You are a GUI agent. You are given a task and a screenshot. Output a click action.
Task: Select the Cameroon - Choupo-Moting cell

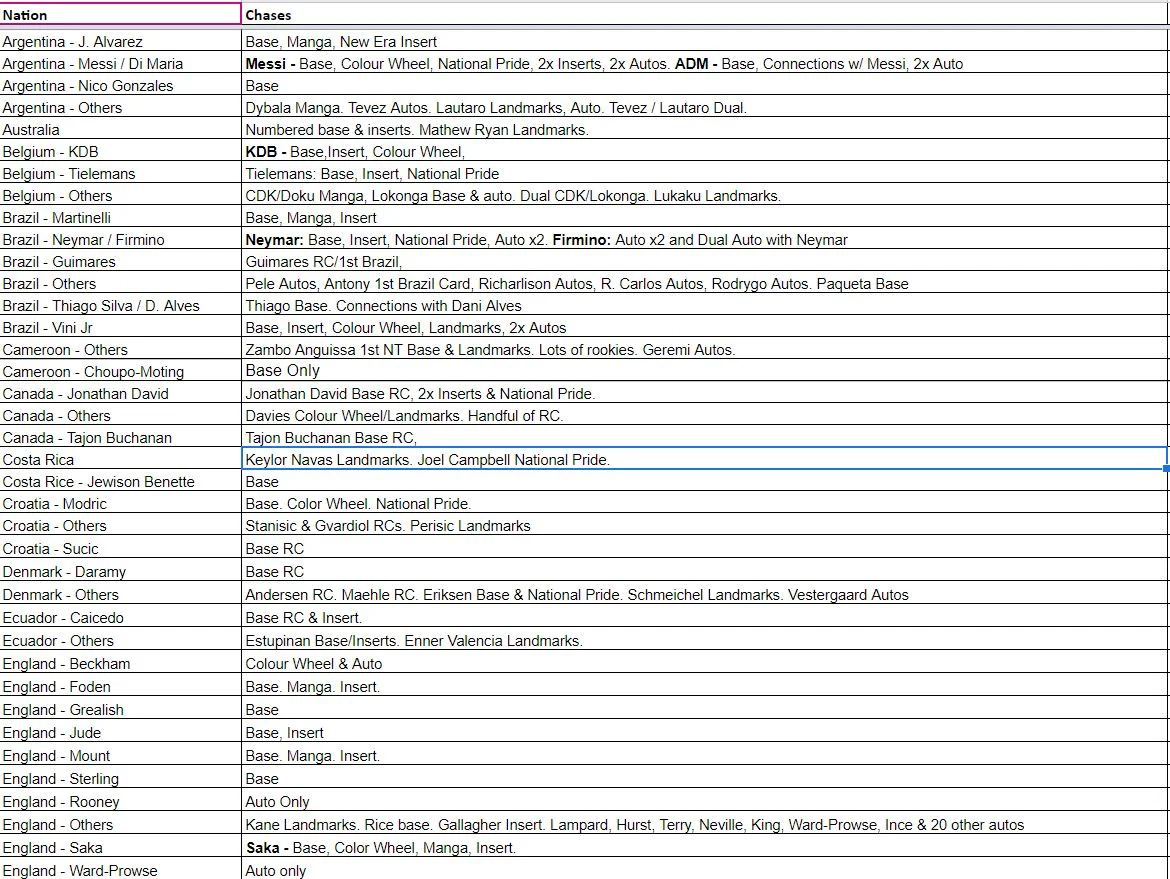tap(120, 372)
